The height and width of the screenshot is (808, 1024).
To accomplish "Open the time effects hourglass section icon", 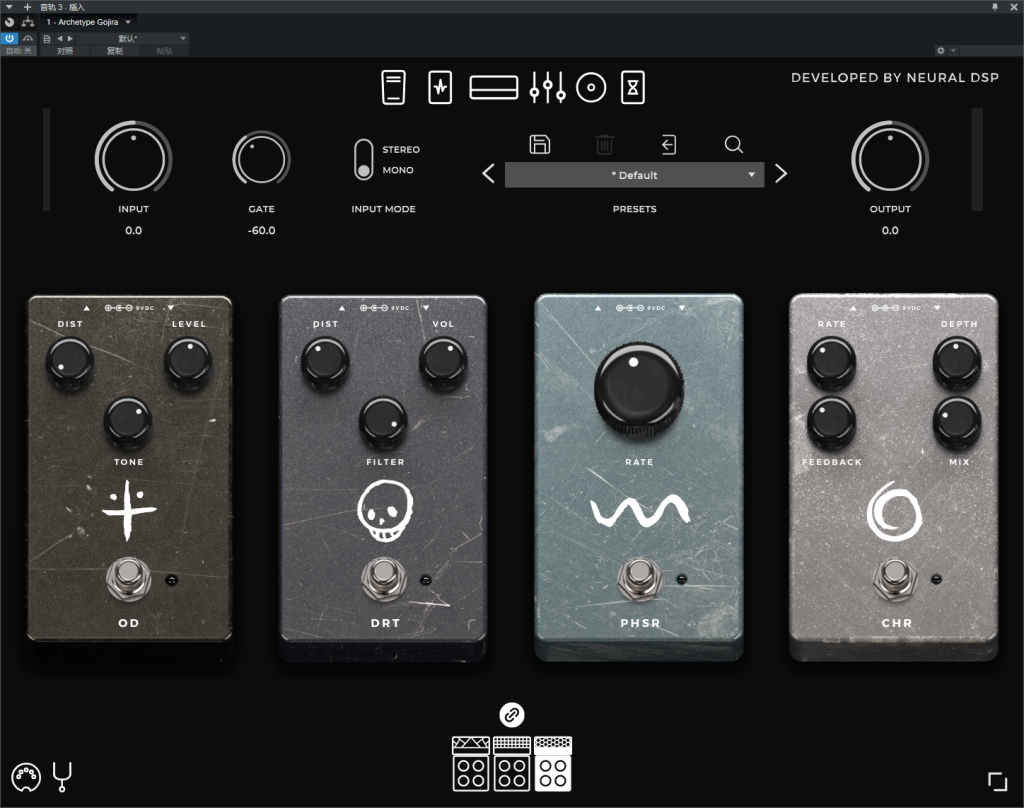I will [x=632, y=88].
